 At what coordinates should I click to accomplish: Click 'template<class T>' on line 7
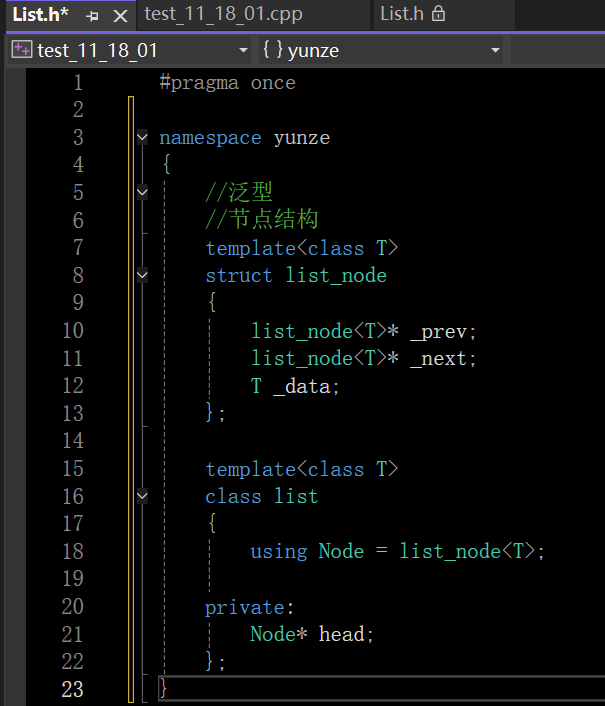[302, 249]
